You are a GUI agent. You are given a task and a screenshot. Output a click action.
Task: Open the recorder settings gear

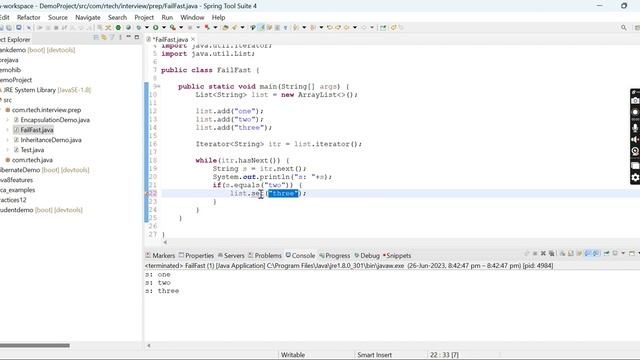[x=635, y=178]
